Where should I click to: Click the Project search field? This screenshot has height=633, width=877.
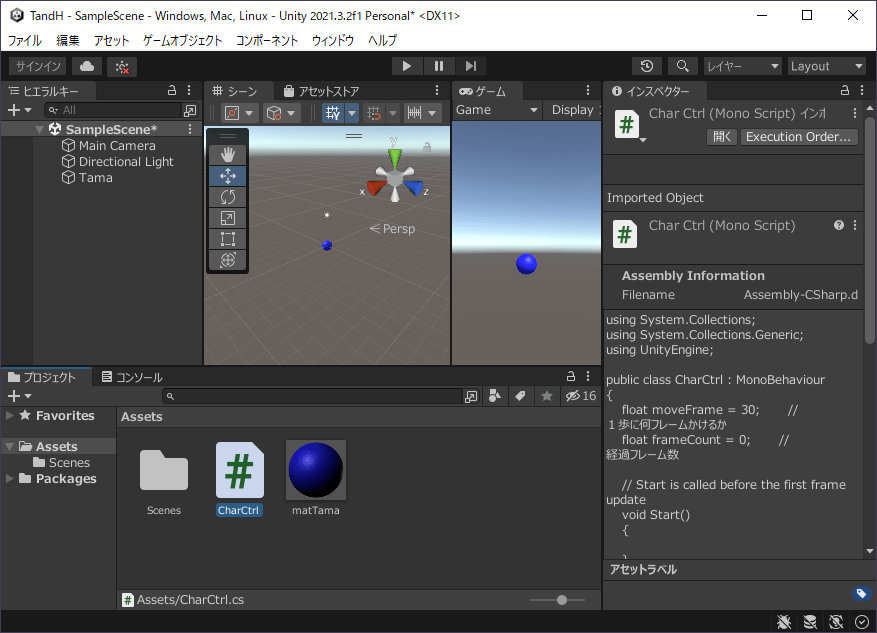[x=312, y=396]
